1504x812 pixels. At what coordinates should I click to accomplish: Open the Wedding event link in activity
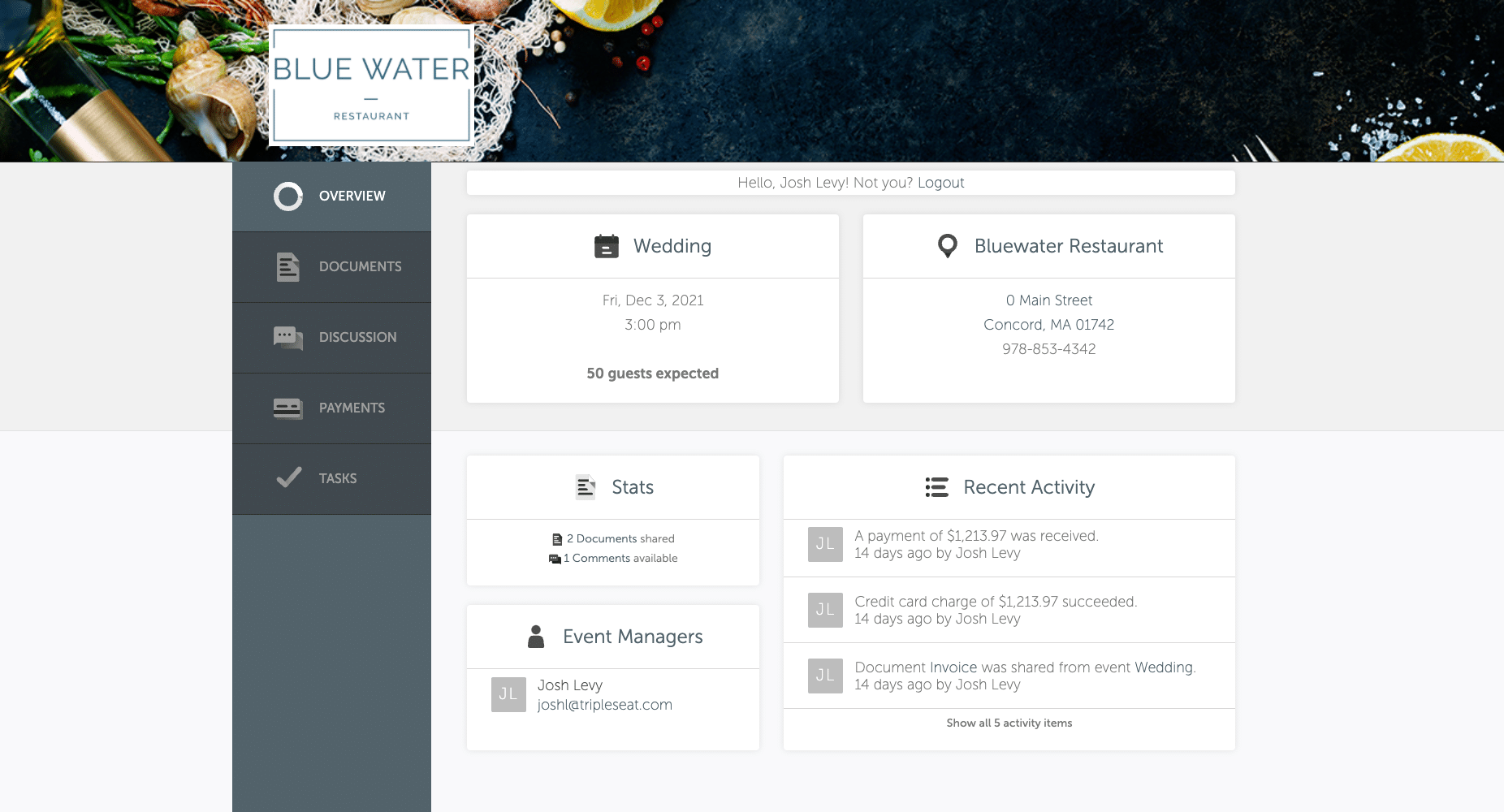coord(1163,667)
